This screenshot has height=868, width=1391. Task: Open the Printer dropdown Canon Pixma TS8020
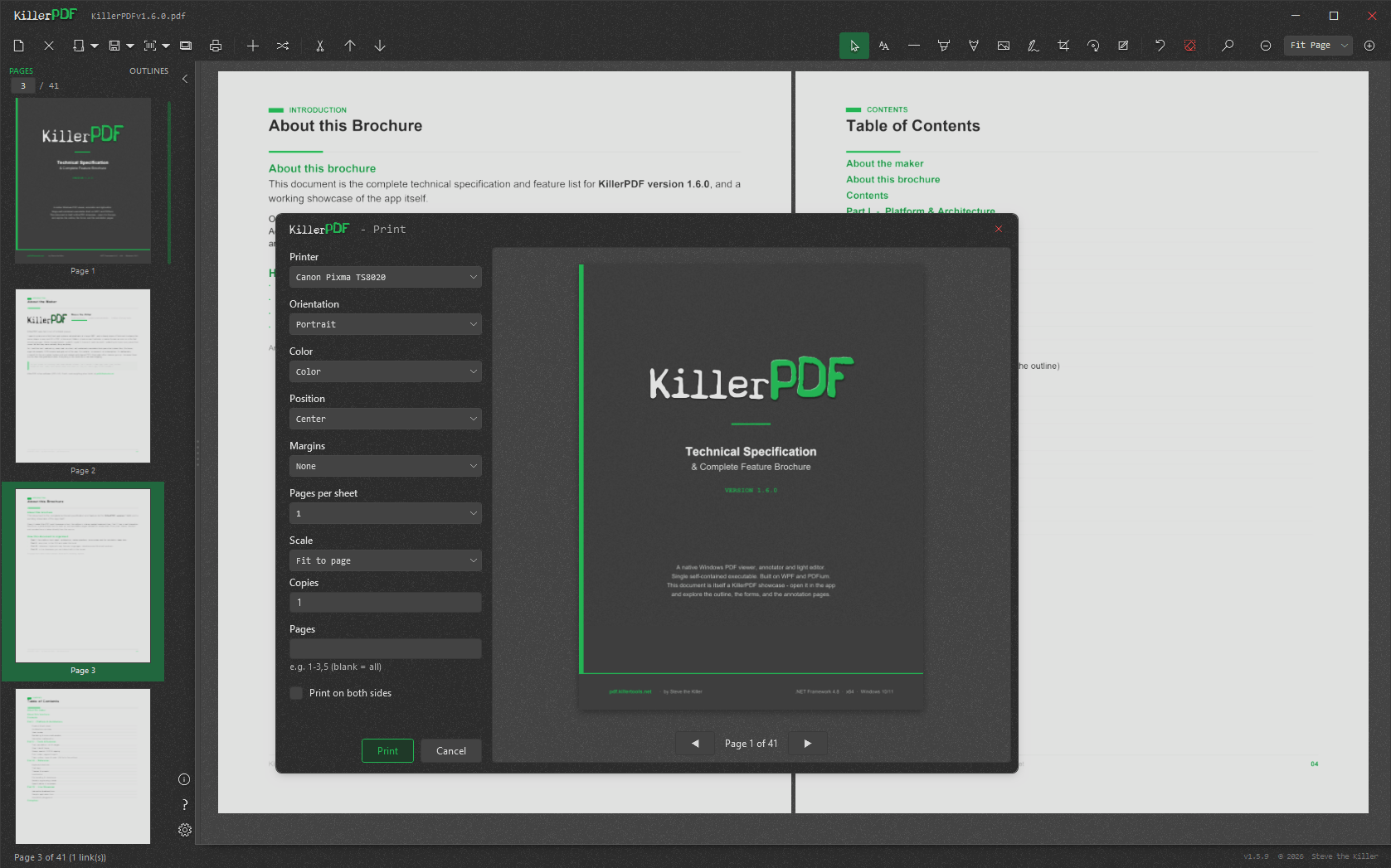click(386, 277)
